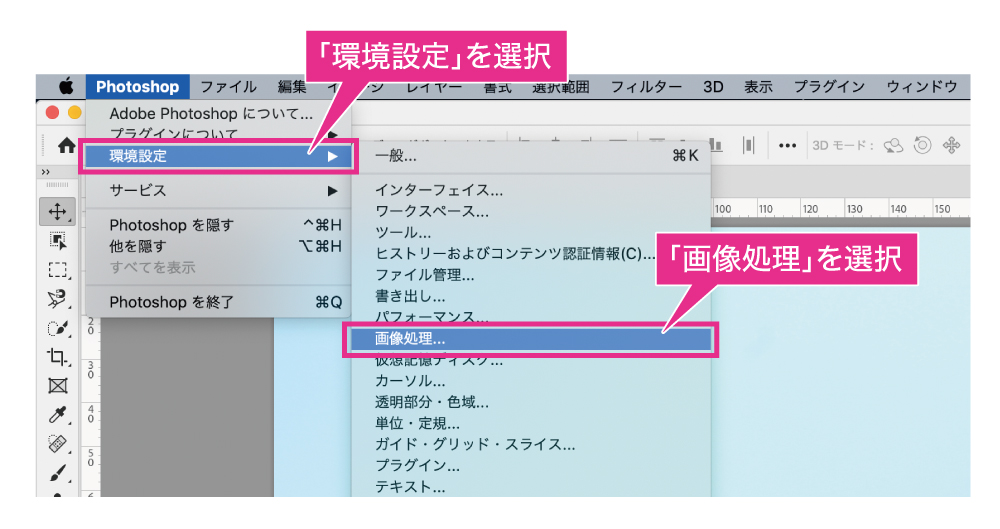Select 一般... preferences
Viewport: 1000px width, 529px height.
pyautogui.click(x=531, y=156)
